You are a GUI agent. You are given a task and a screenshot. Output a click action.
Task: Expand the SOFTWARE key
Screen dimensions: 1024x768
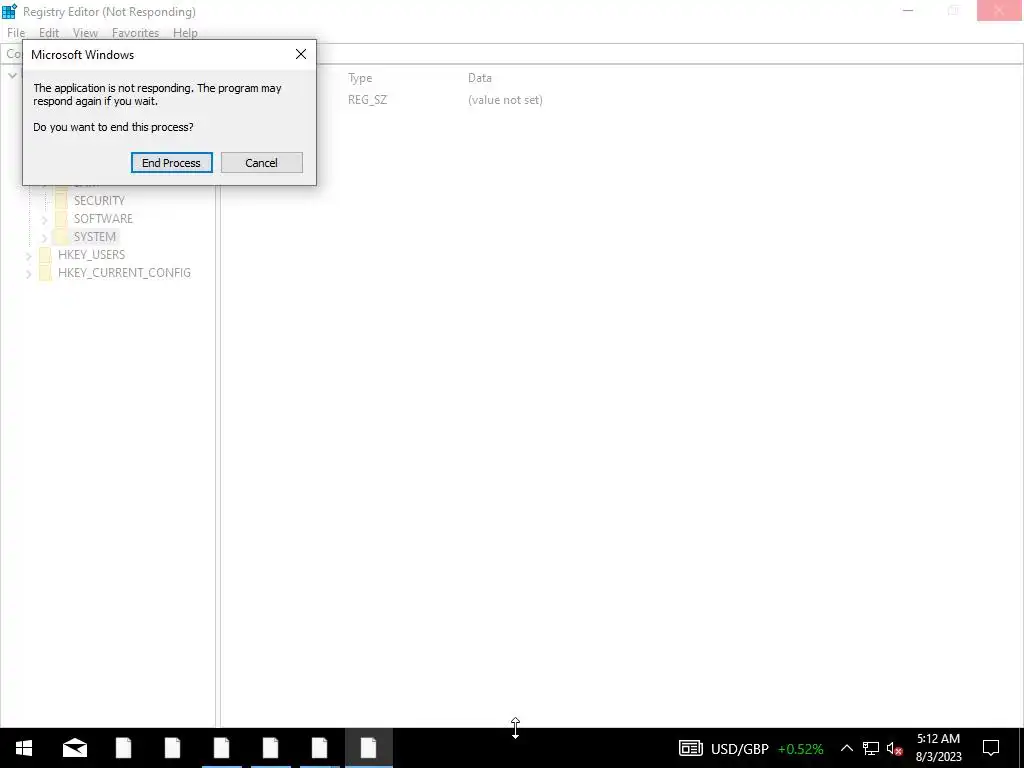point(44,219)
